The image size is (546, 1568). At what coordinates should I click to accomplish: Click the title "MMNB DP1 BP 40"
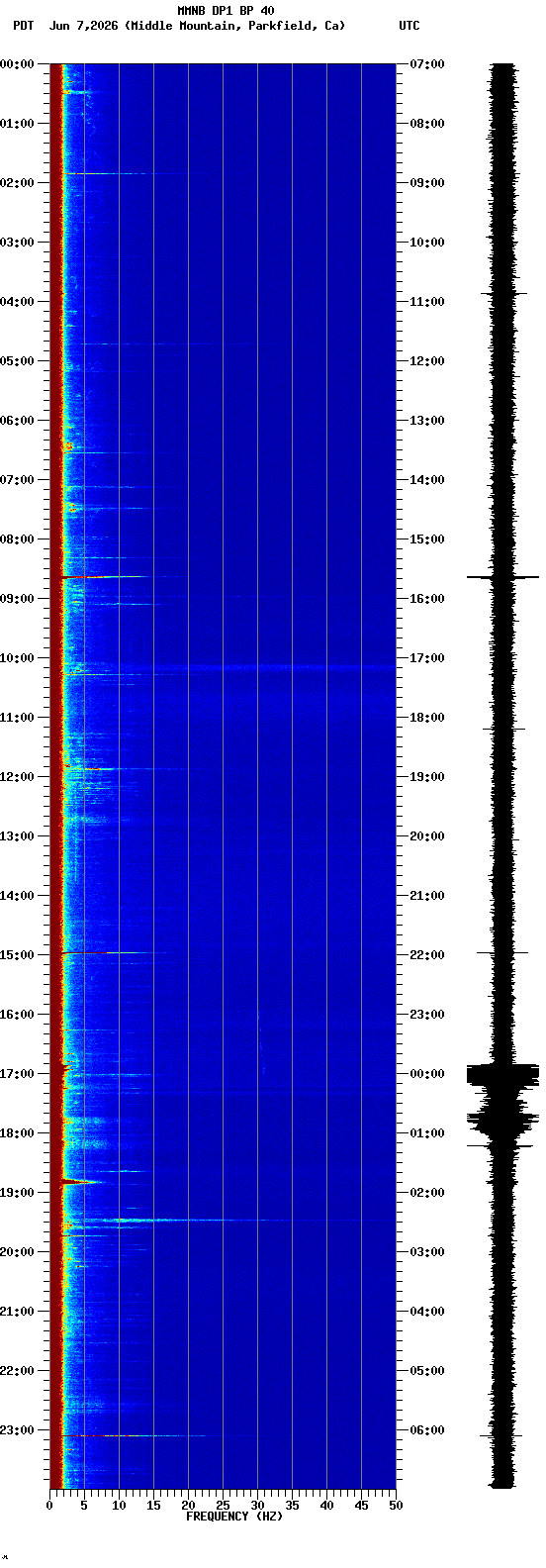point(226,11)
